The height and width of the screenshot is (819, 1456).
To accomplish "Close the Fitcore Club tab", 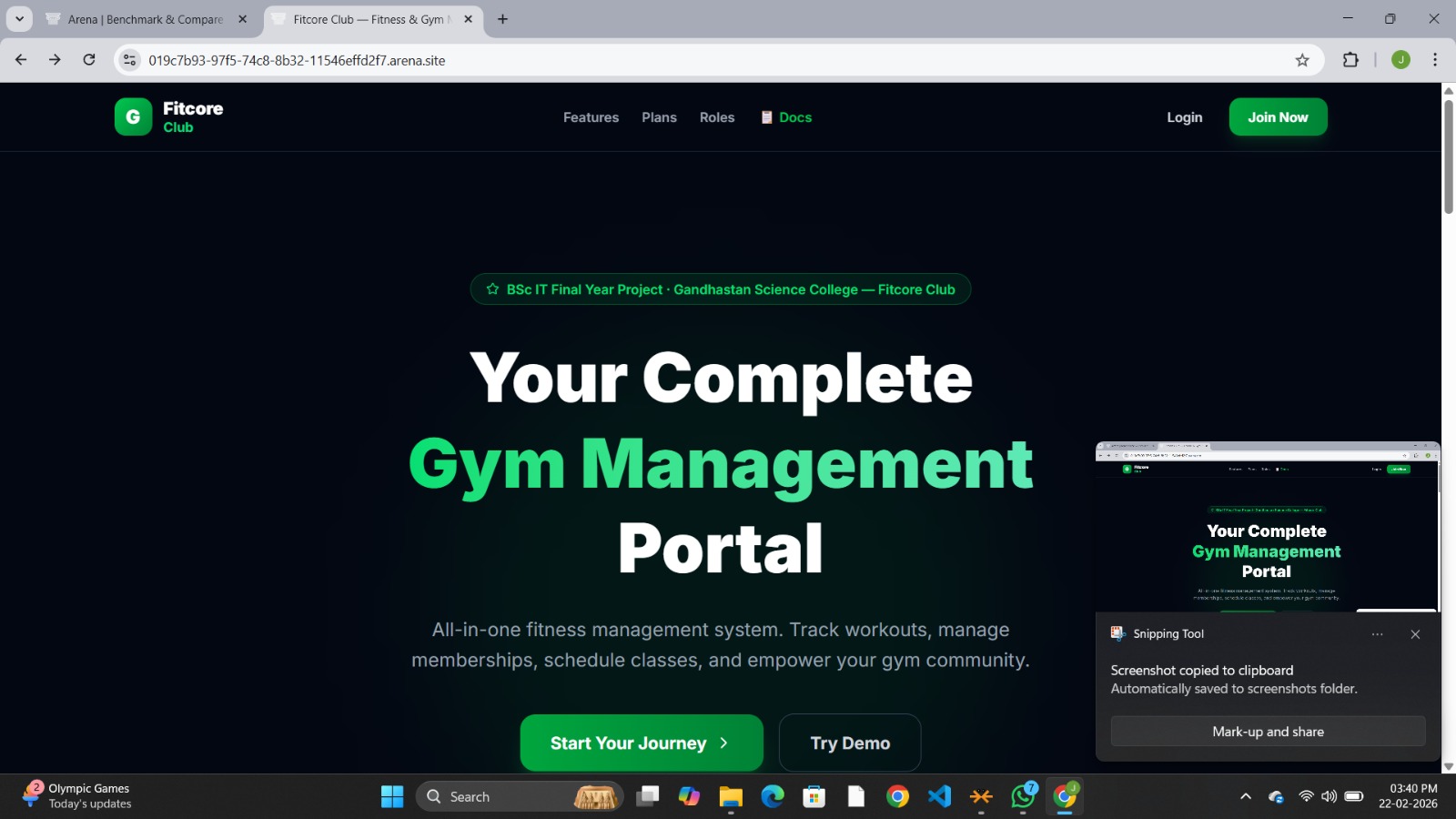I will [468, 19].
